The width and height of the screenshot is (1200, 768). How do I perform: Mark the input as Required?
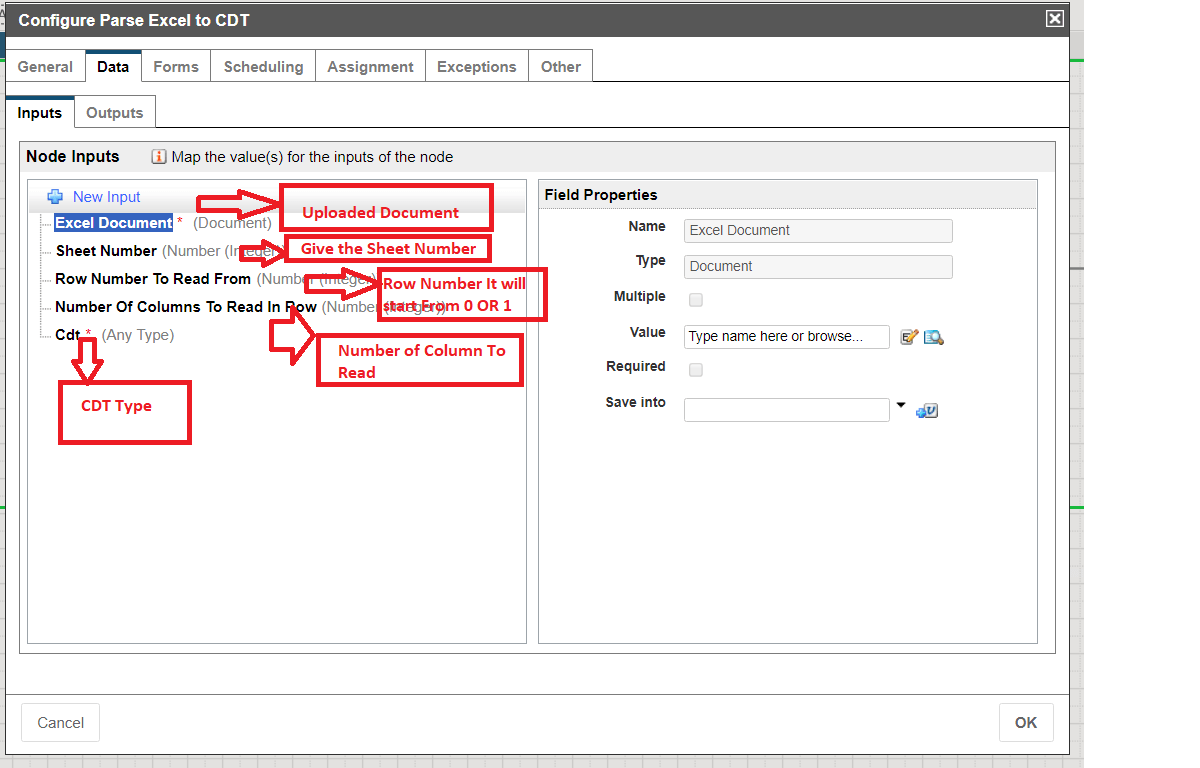point(695,369)
